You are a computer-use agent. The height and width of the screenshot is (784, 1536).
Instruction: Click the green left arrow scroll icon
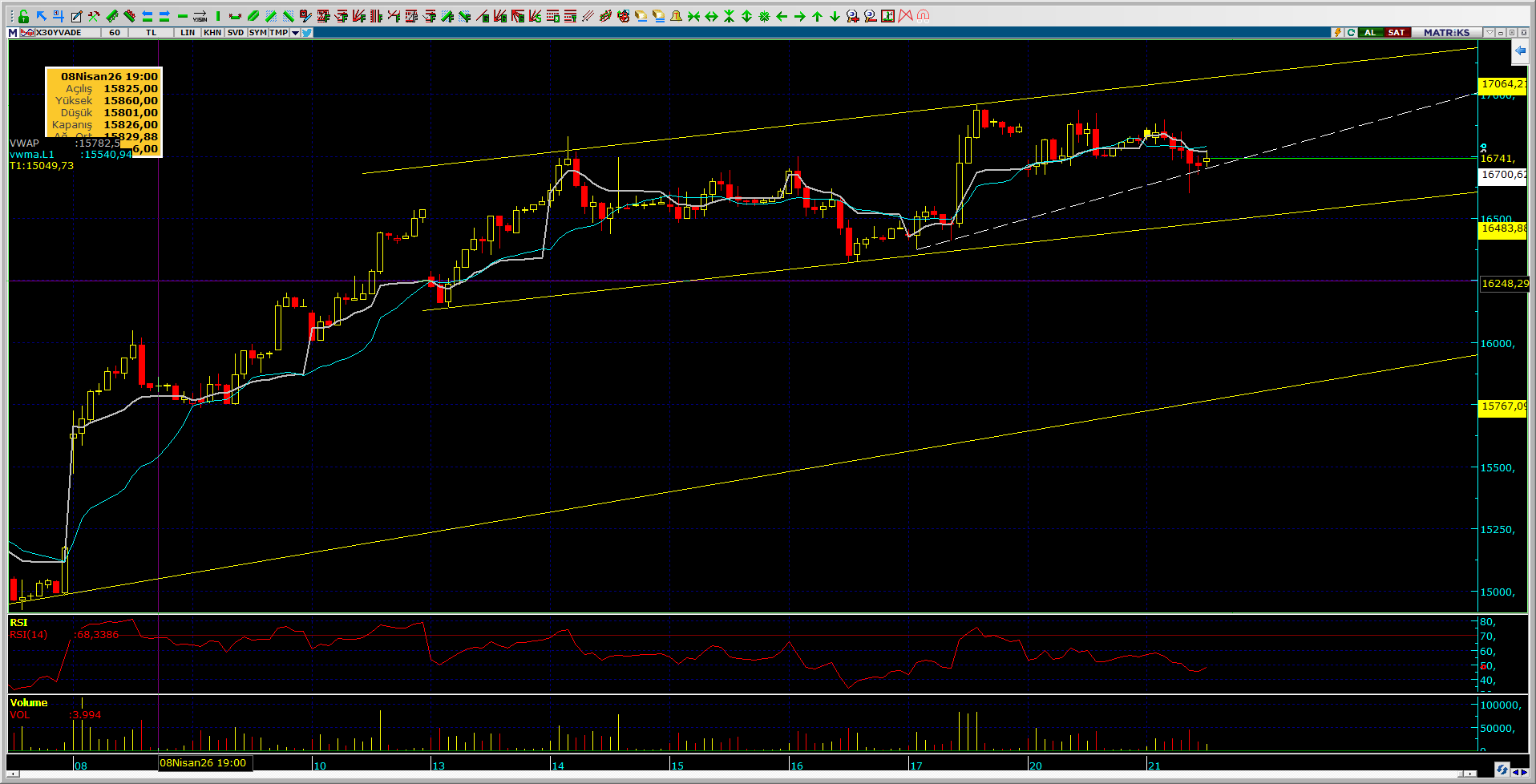click(x=782, y=16)
